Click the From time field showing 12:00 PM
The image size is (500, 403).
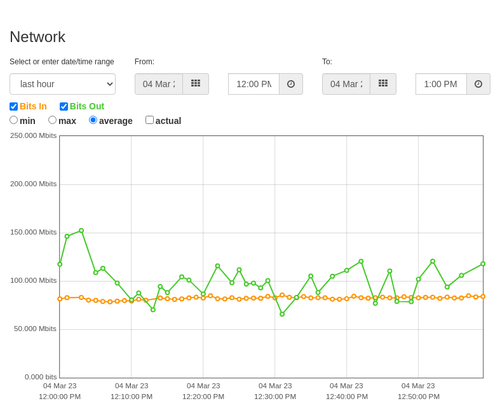[254, 84]
